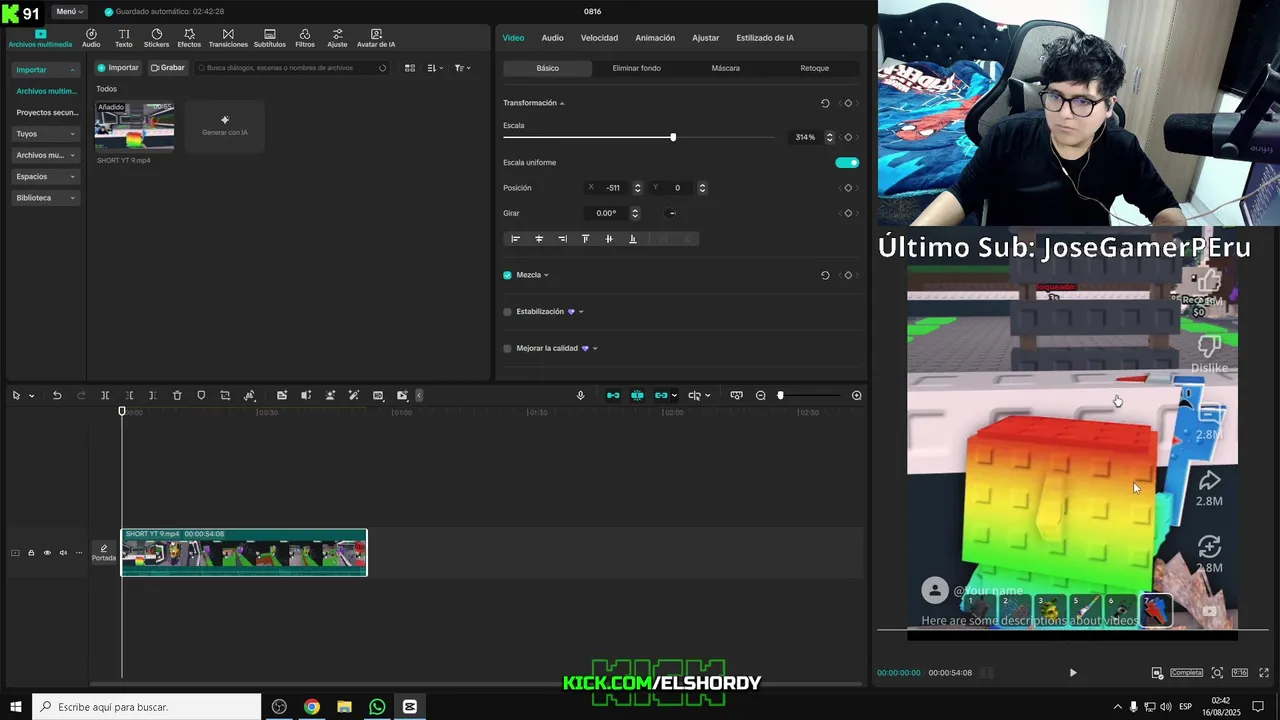Click the delete trash icon in timeline toolbar
This screenshot has width=1280, height=720.
pyautogui.click(x=177, y=396)
